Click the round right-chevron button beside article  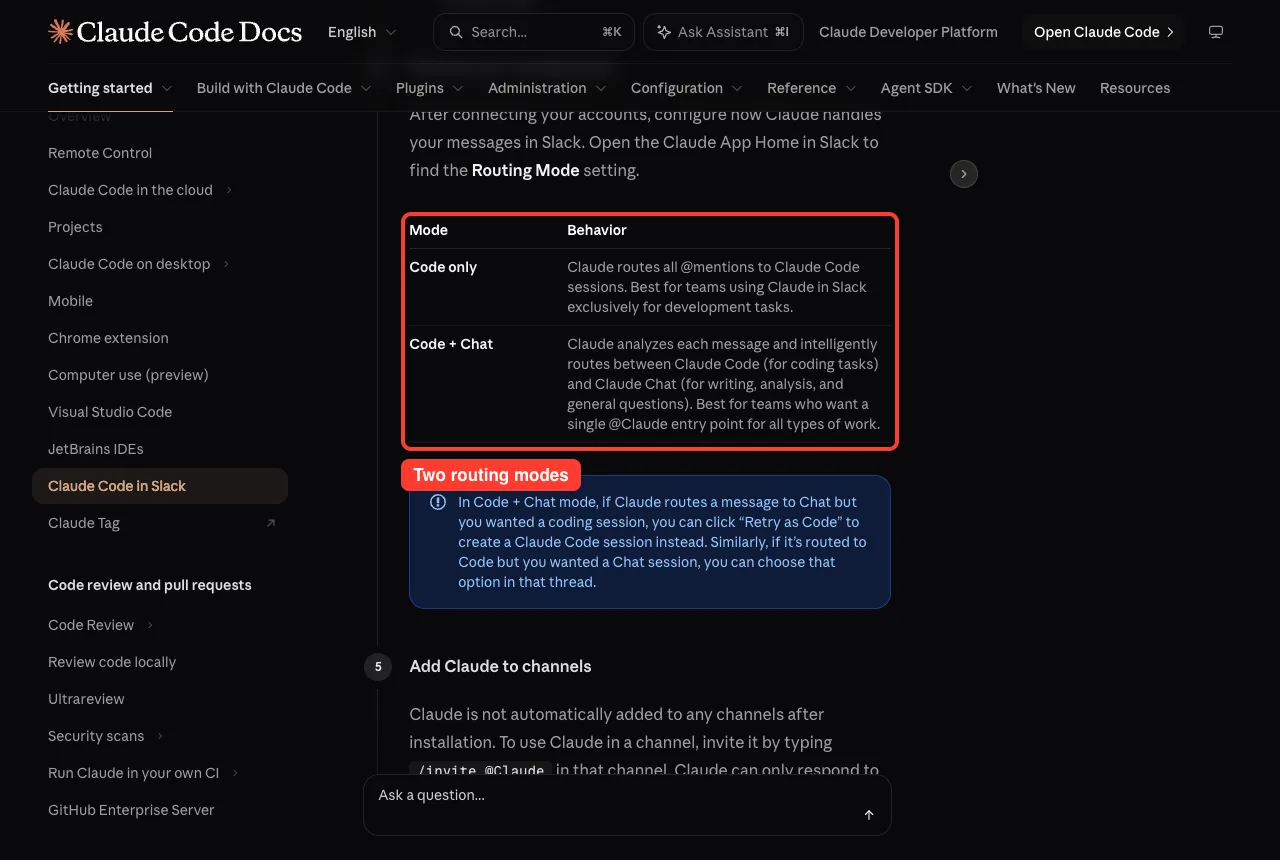pyautogui.click(x=963, y=174)
